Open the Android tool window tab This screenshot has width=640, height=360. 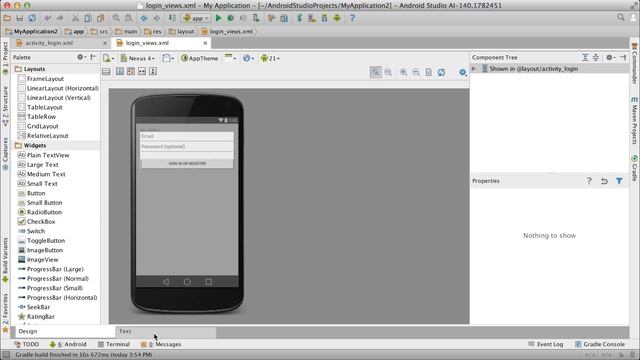point(68,344)
